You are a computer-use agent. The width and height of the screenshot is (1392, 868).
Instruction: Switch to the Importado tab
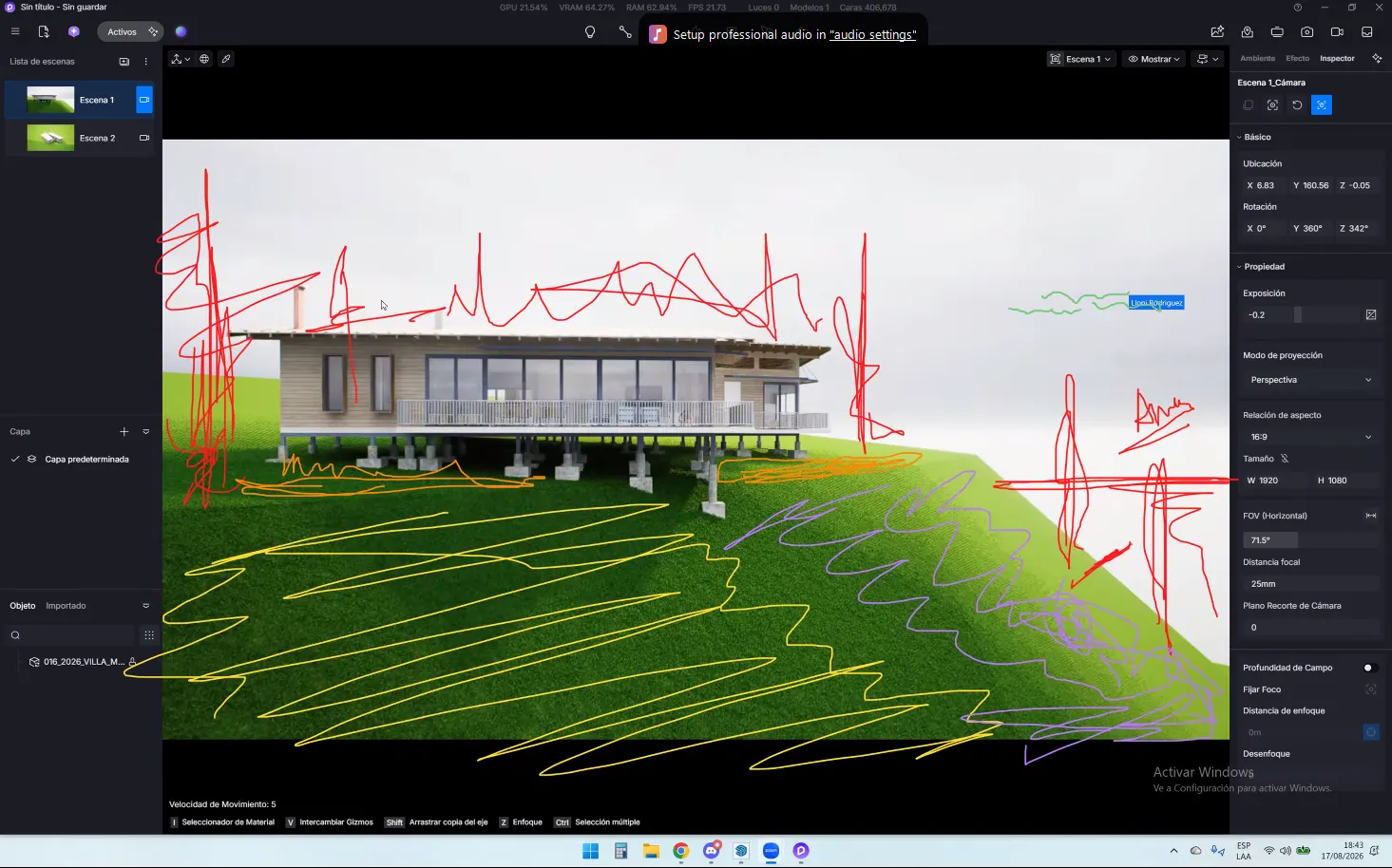[x=66, y=606]
